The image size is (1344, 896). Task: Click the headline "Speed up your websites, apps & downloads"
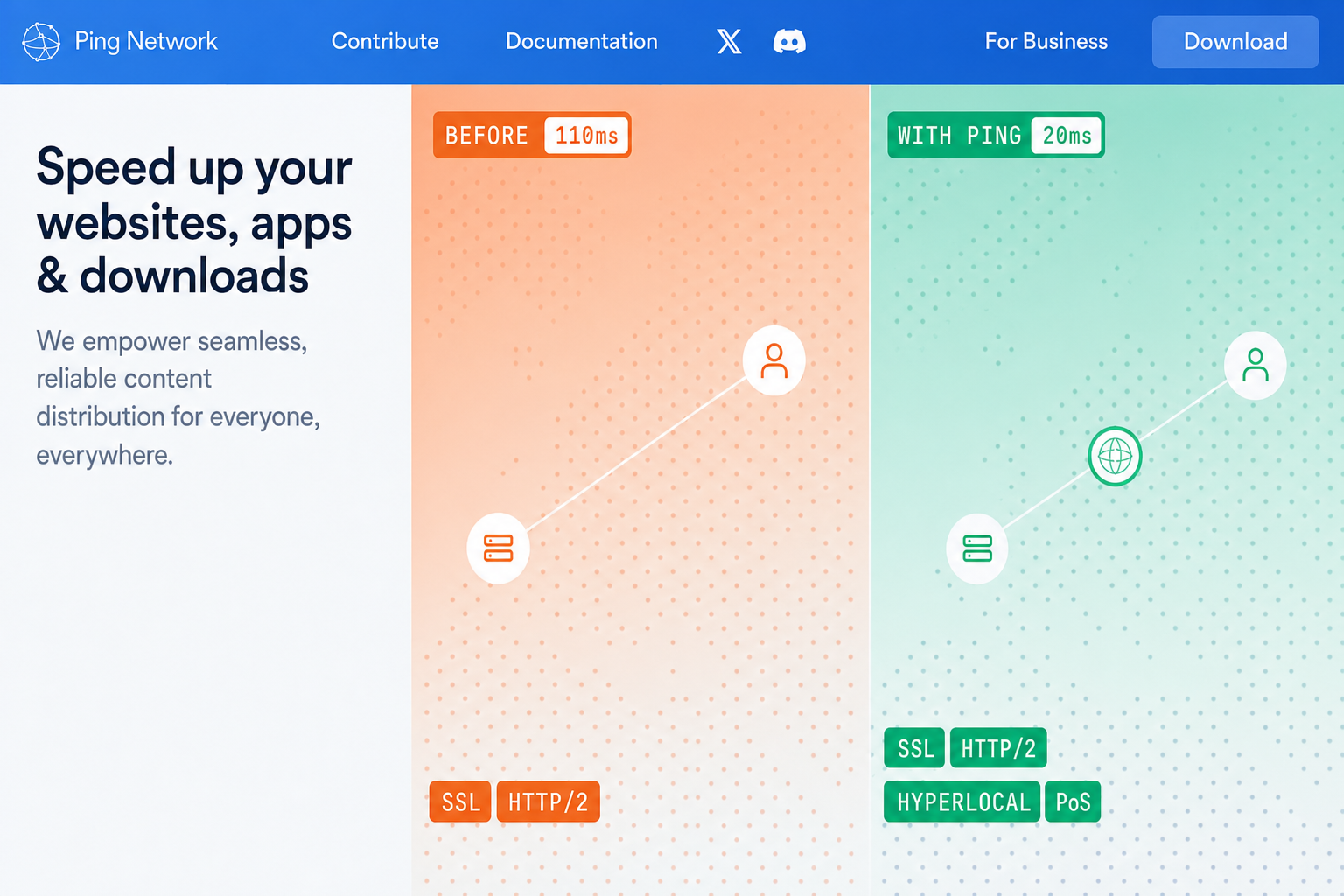point(194,221)
